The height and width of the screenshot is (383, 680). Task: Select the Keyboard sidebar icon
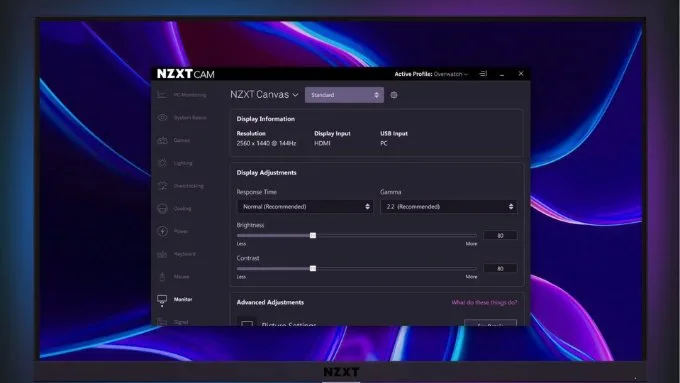(162, 254)
